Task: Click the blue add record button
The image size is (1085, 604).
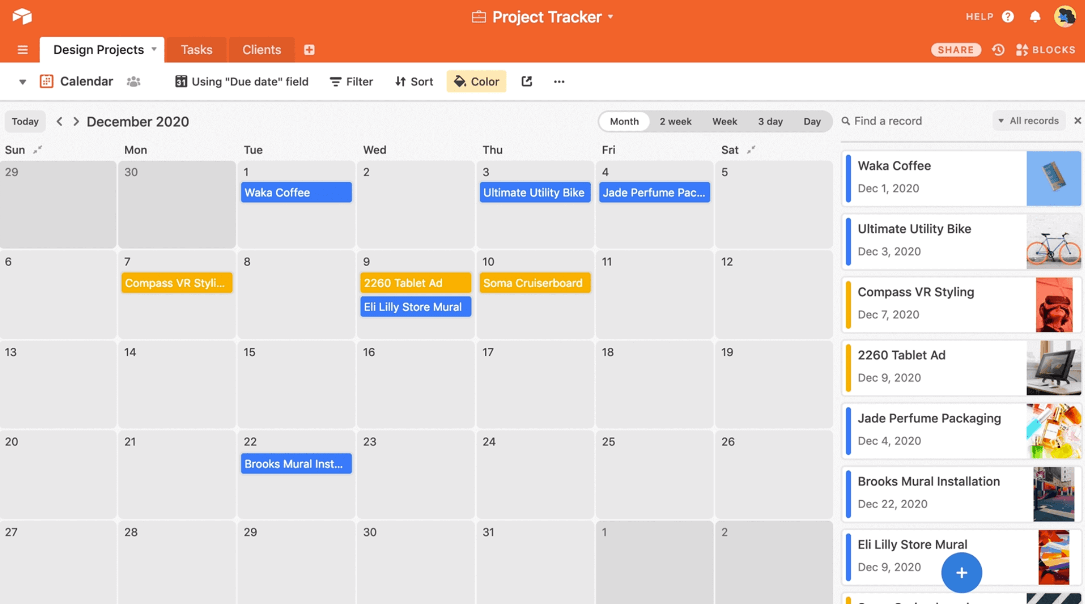Action: pos(961,573)
